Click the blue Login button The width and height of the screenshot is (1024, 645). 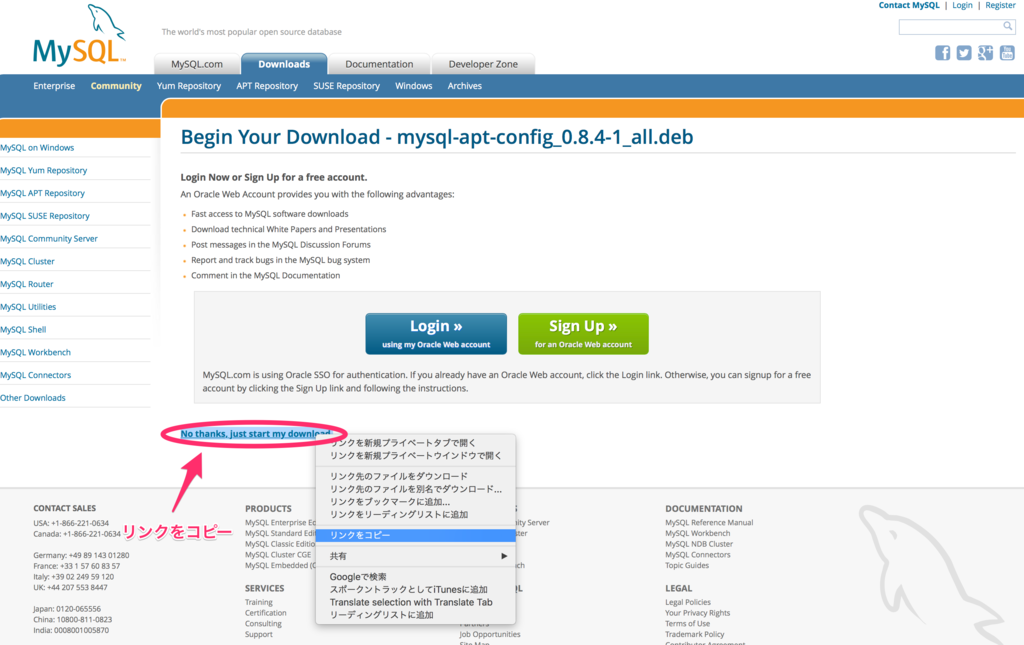coord(436,334)
